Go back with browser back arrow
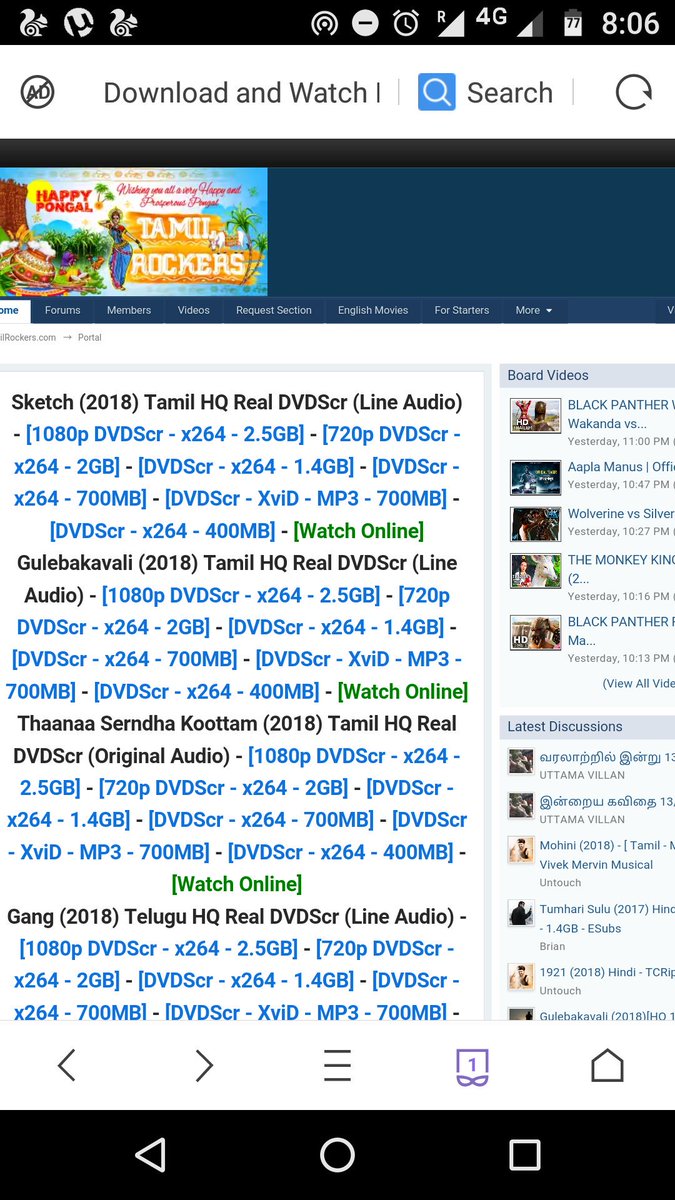675x1200 pixels. point(67,1065)
